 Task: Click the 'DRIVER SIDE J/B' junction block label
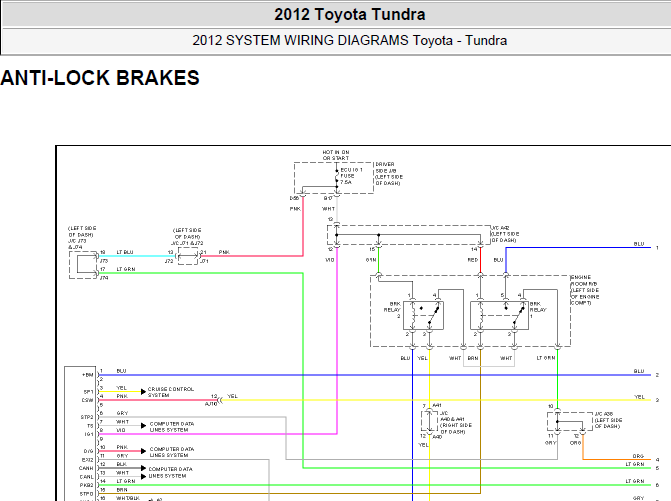[x=389, y=174]
